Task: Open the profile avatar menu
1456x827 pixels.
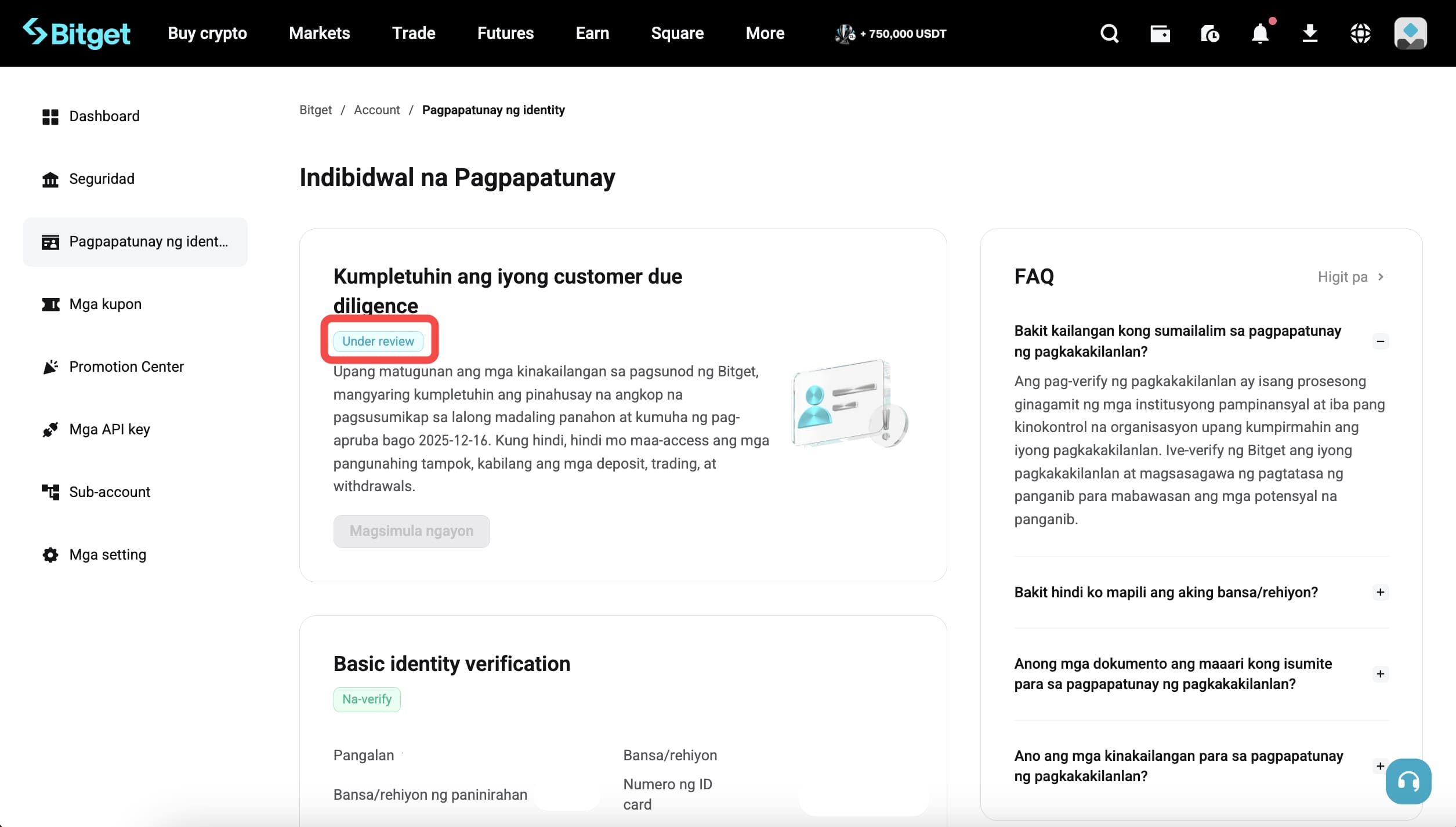Action: tap(1410, 33)
